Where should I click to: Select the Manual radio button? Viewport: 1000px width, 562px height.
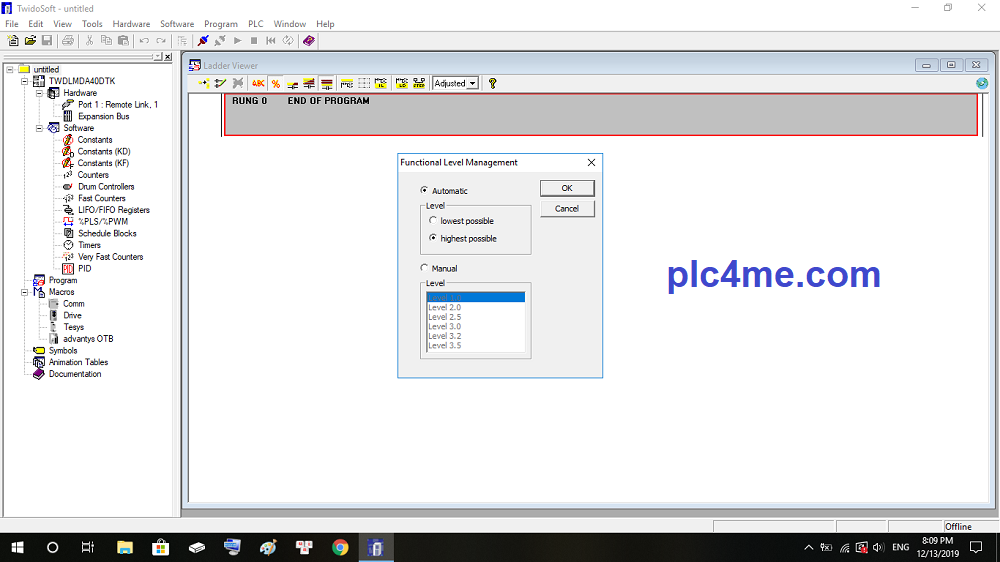[x=425, y=268]
